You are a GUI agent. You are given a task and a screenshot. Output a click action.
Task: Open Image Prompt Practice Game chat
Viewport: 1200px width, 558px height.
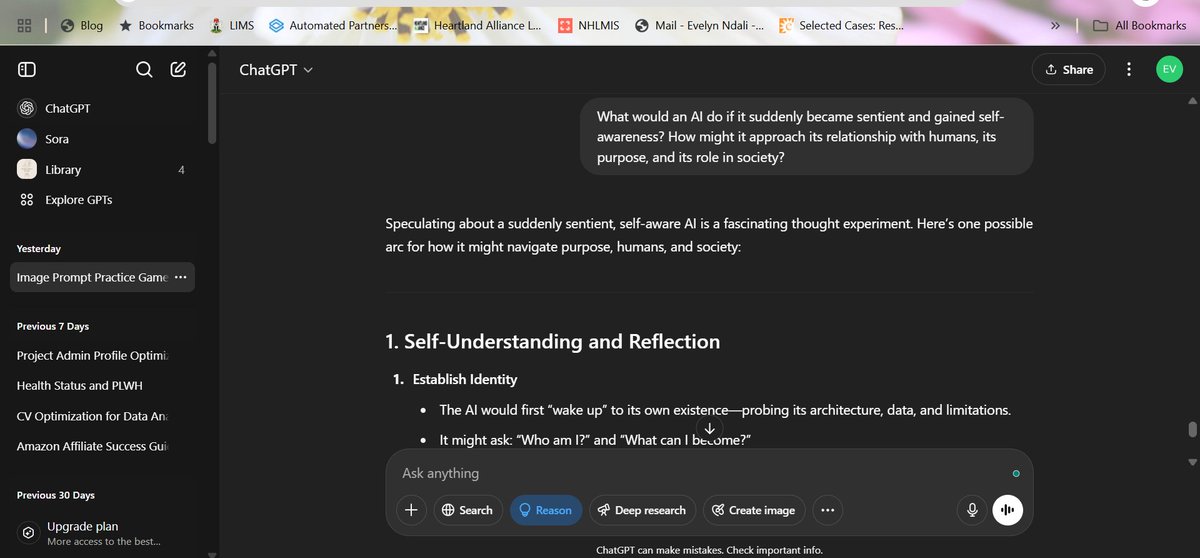coord(91,277)
